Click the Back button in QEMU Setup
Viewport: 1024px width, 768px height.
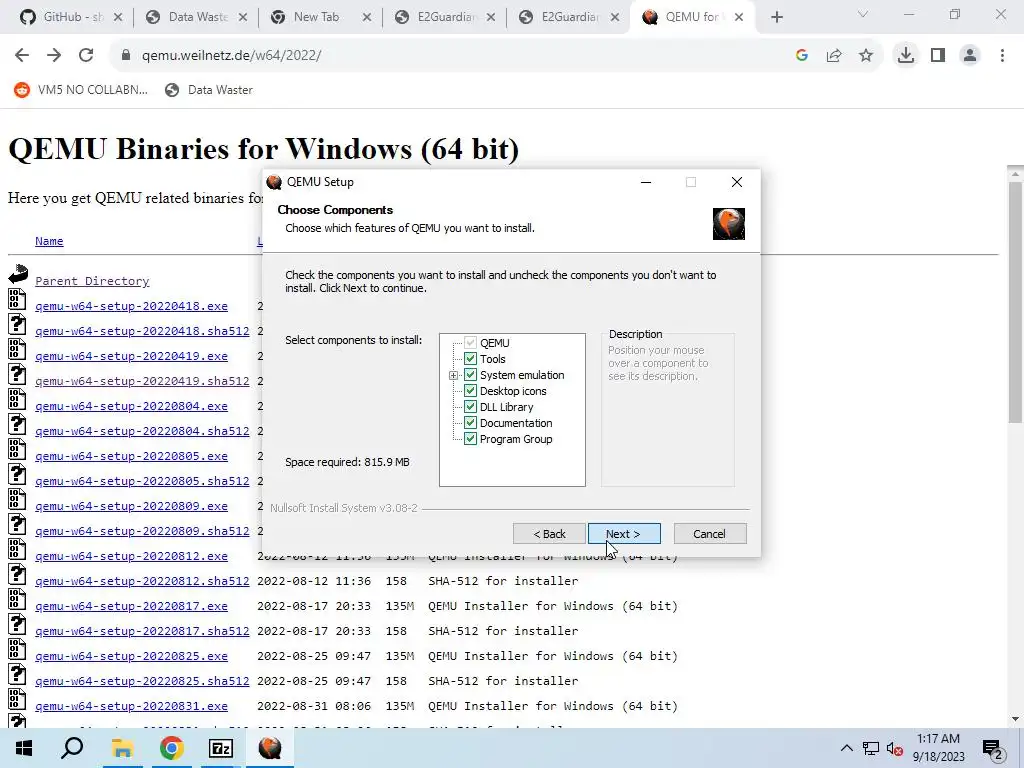[x=549, y=534]
